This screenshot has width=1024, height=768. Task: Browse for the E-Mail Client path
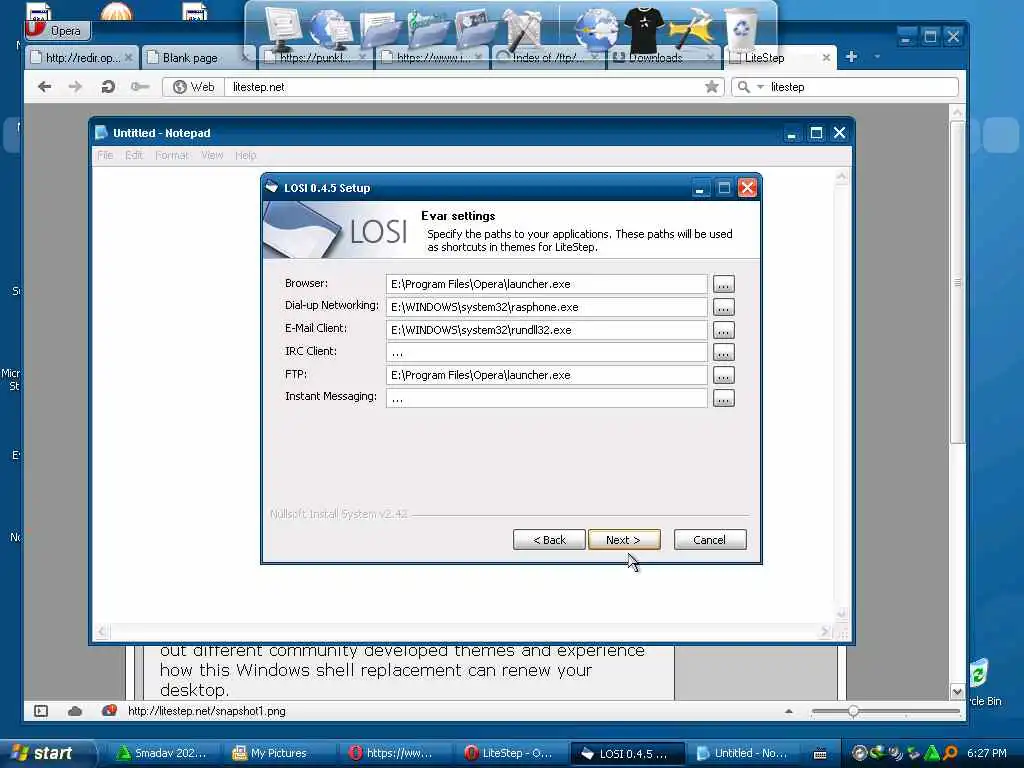point(723,330)
